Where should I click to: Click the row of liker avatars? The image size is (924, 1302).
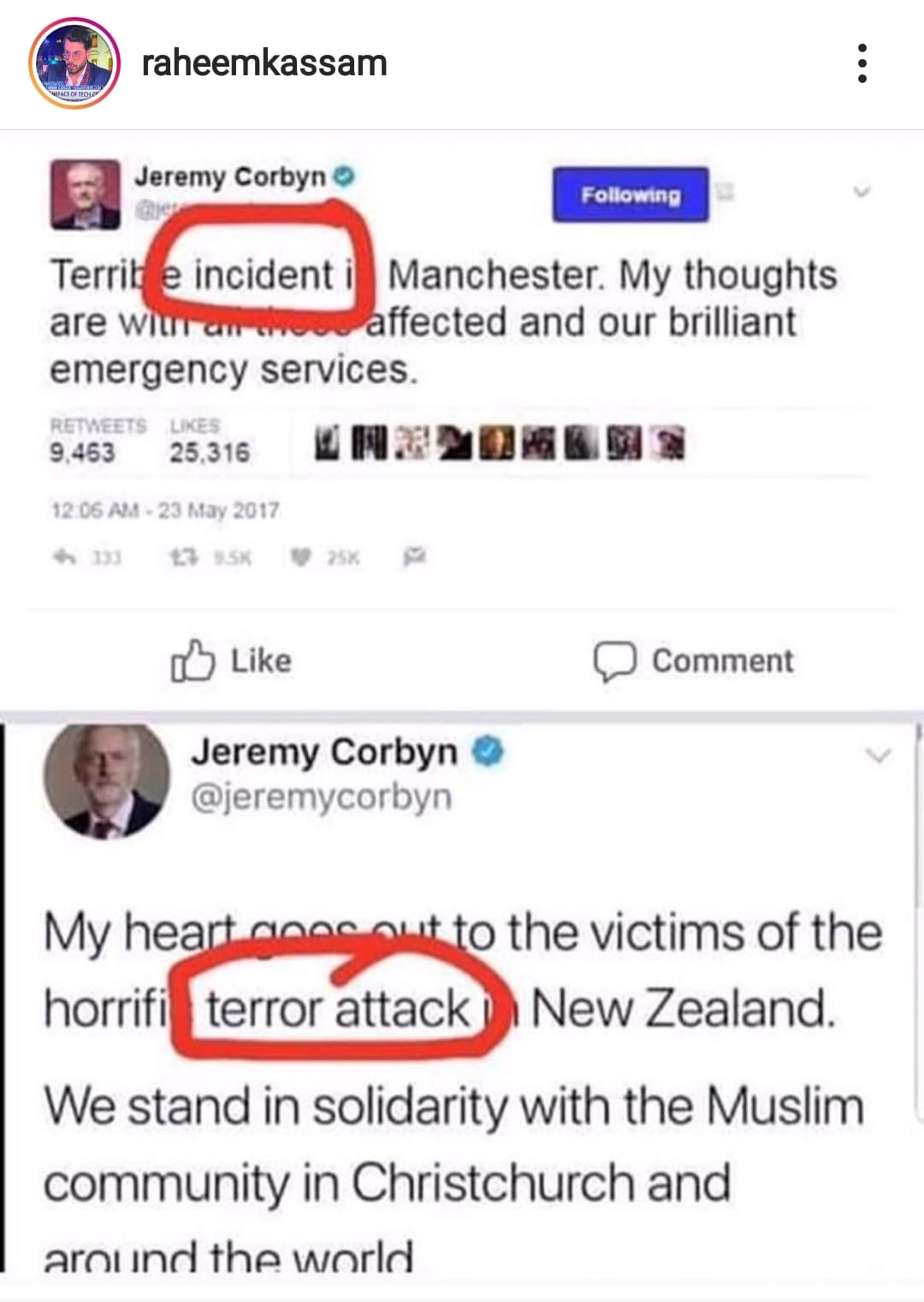click(500, 443)
